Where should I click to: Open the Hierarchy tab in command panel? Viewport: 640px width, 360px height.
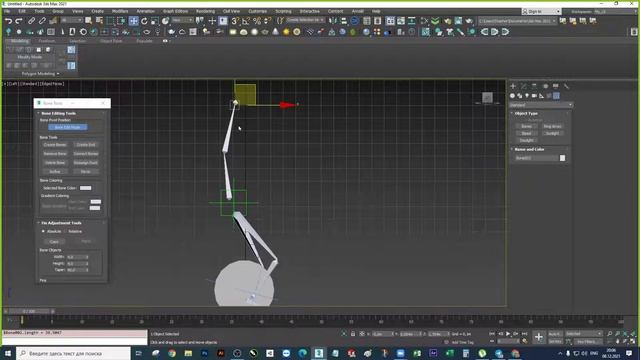pyautogui.click(x=534, y=86)
